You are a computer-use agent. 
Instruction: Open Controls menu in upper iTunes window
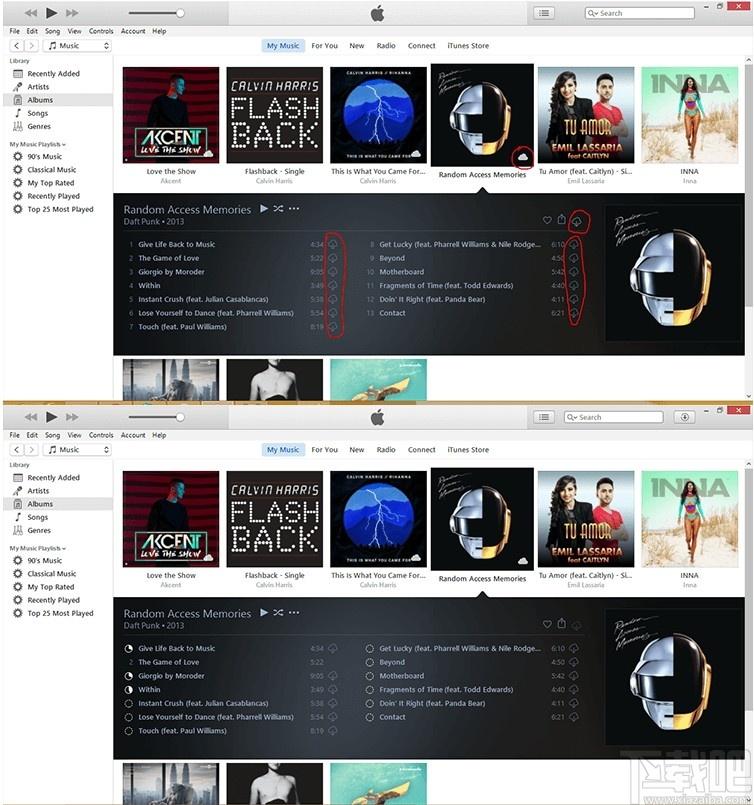(101, 31)
